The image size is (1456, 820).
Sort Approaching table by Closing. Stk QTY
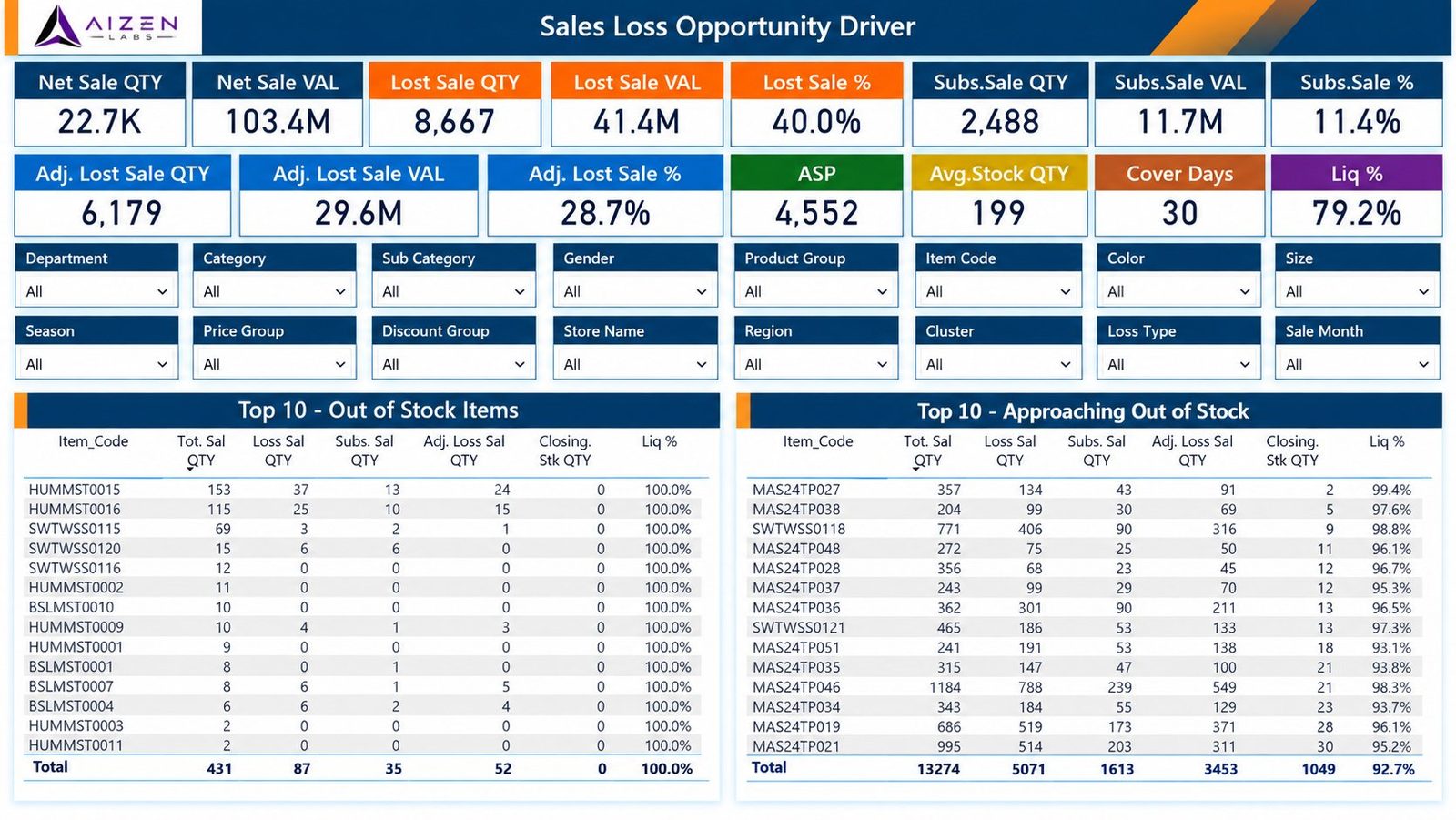pyautogui.click(x=1292, y=450)
